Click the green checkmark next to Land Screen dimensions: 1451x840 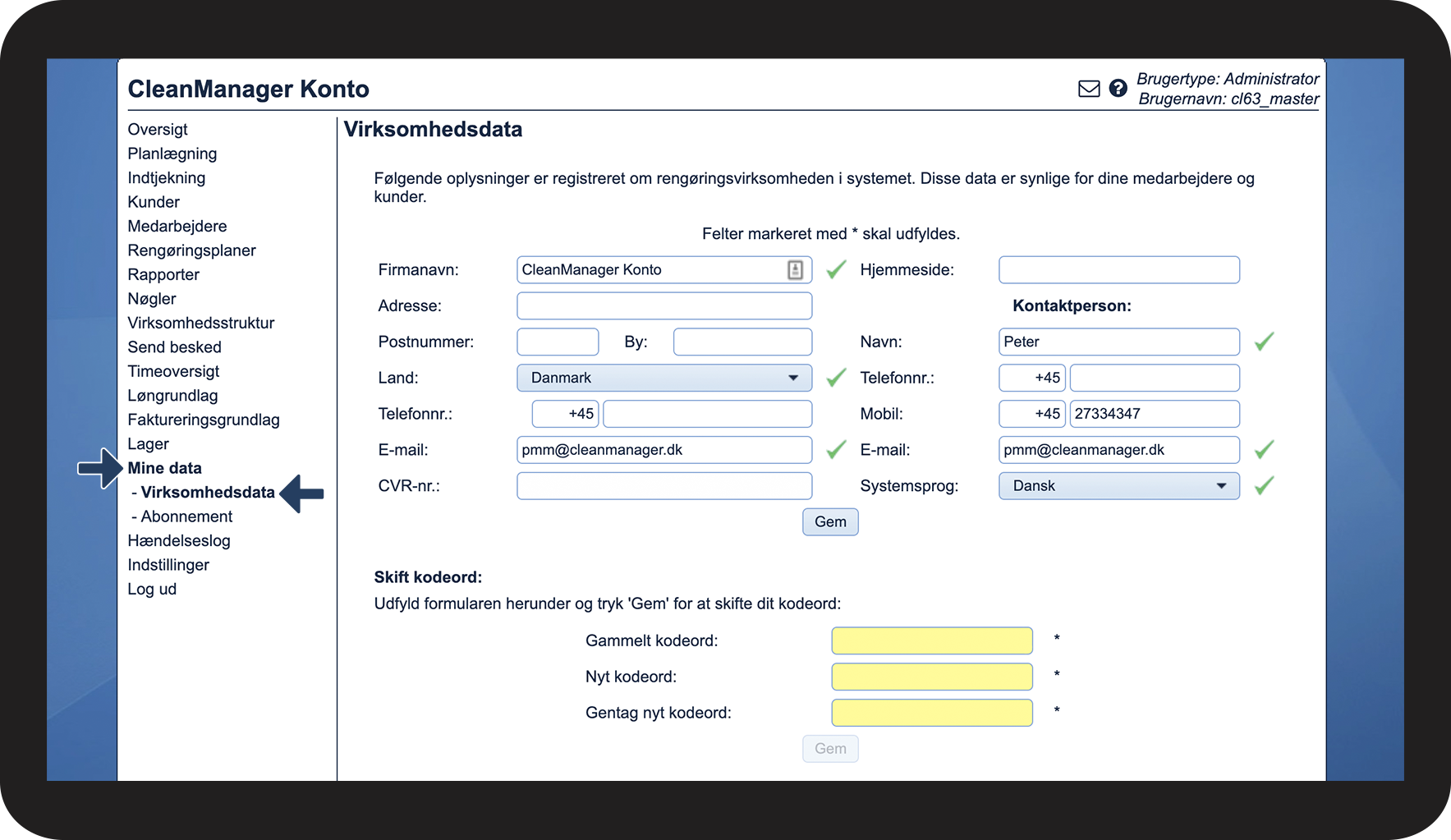coord(836,378)
